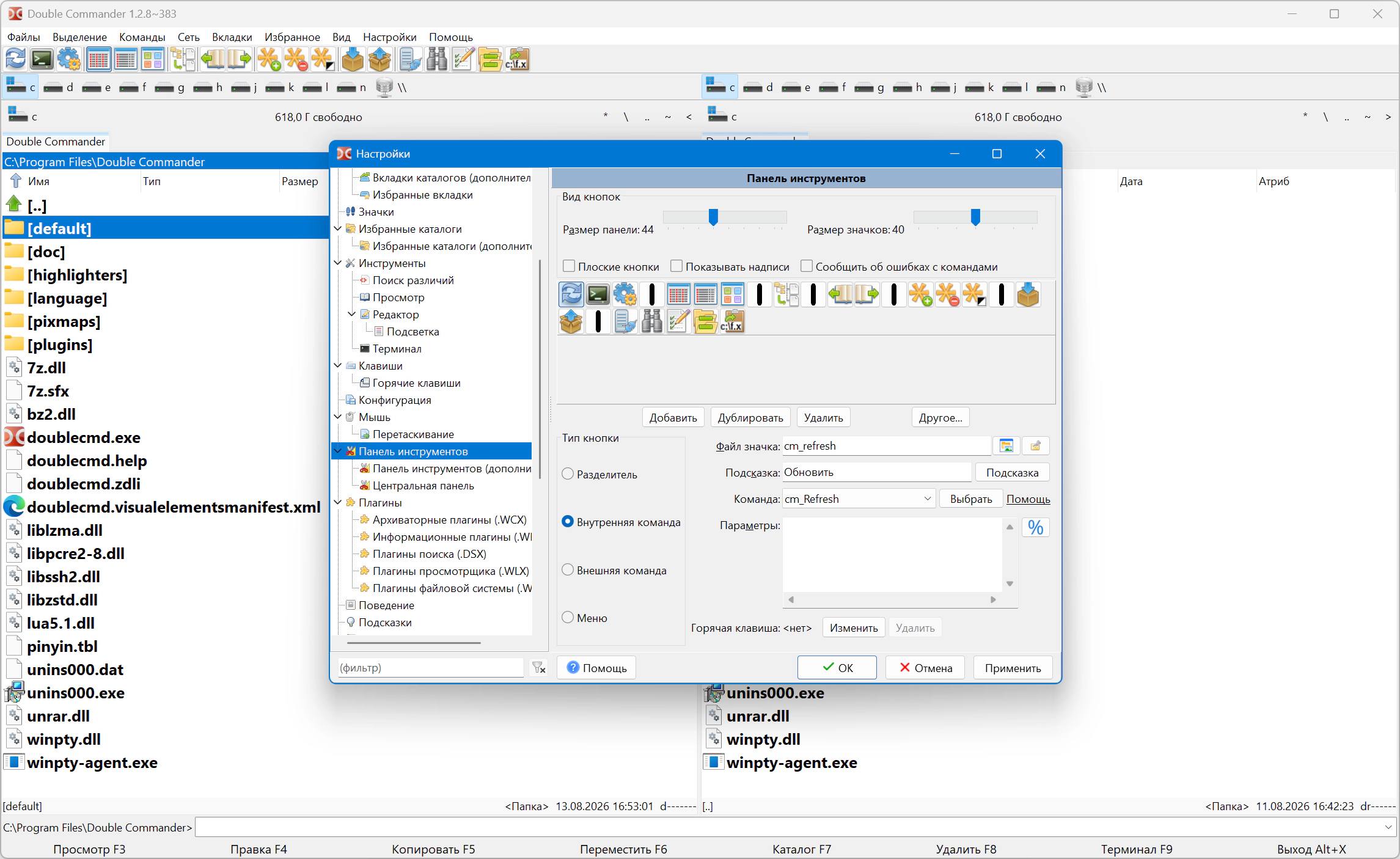Viewport: 1400px width, 859px height.
Task: Click c:\f.x copy names icon in main toolbar
Action: point(517,59)
